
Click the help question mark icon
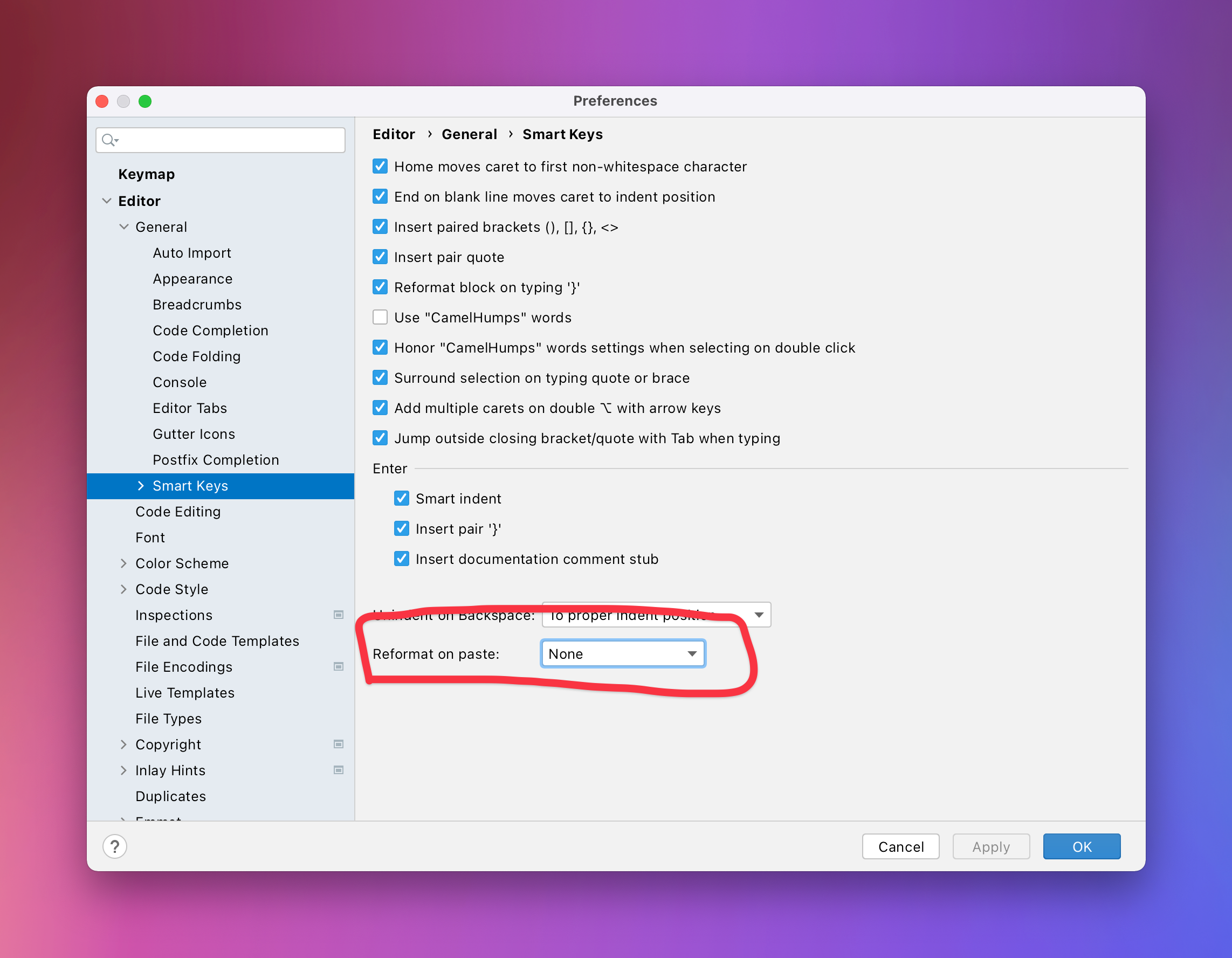114,846
